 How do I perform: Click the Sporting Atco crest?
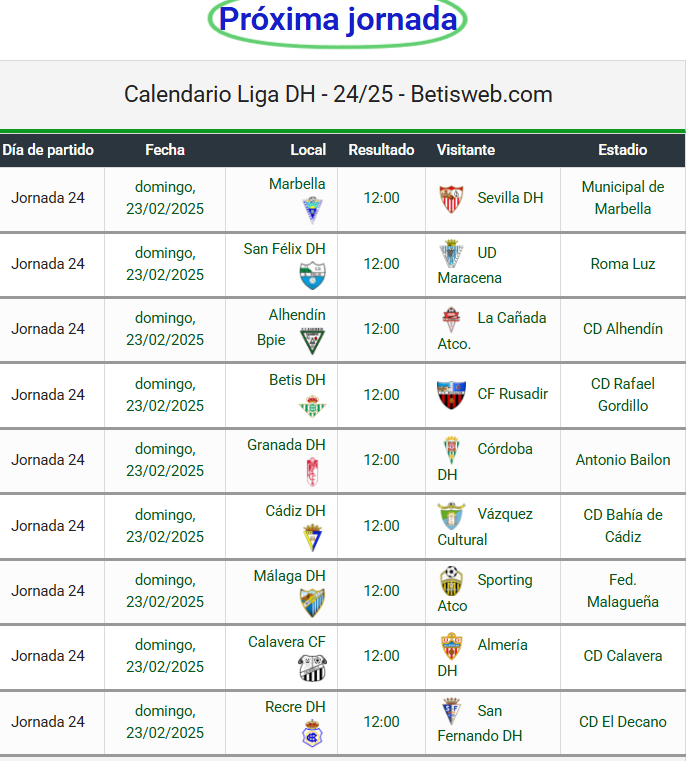tap(451, 581)
